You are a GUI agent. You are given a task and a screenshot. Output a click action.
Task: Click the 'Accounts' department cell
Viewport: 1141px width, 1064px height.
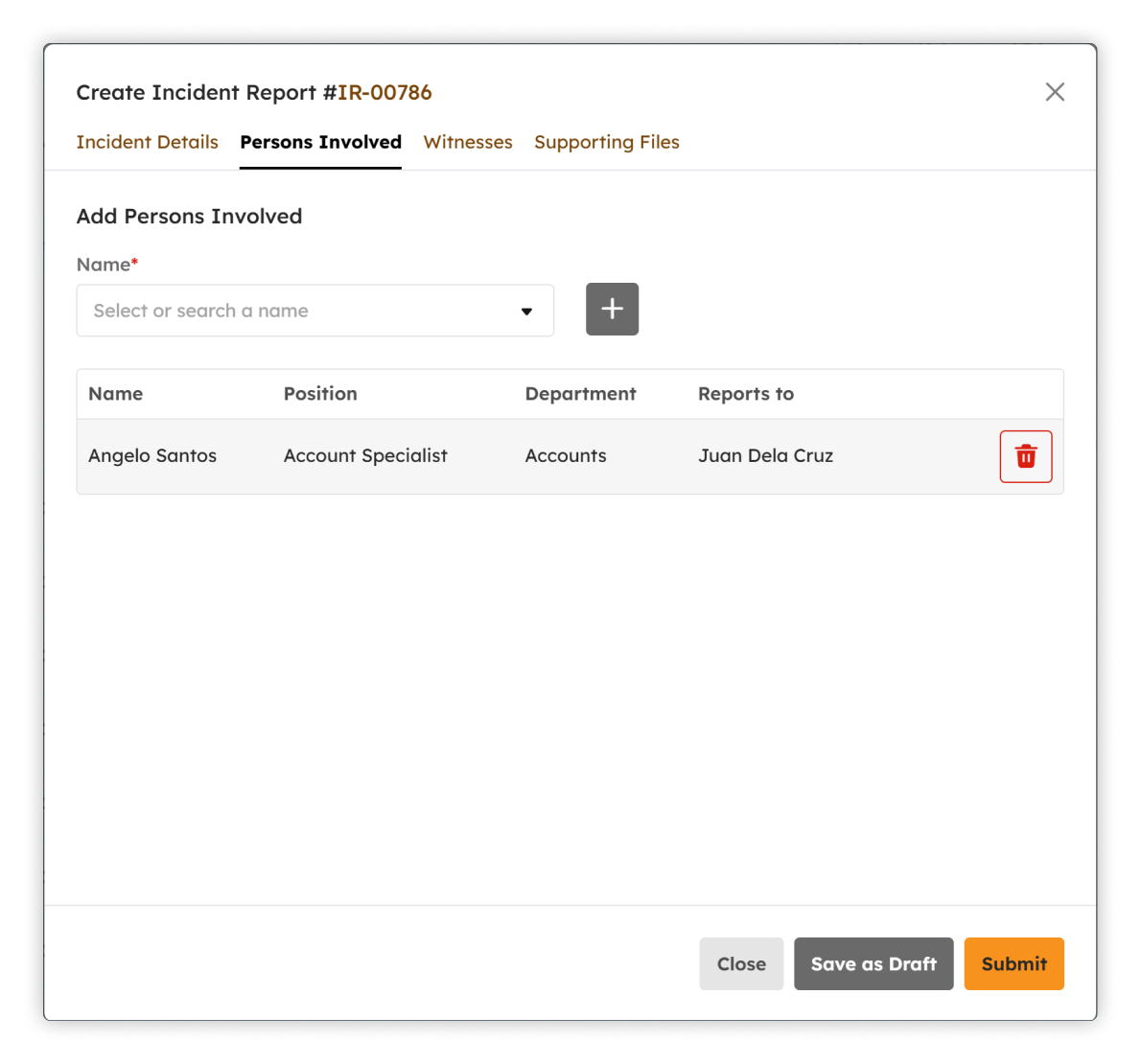[566, 456]
